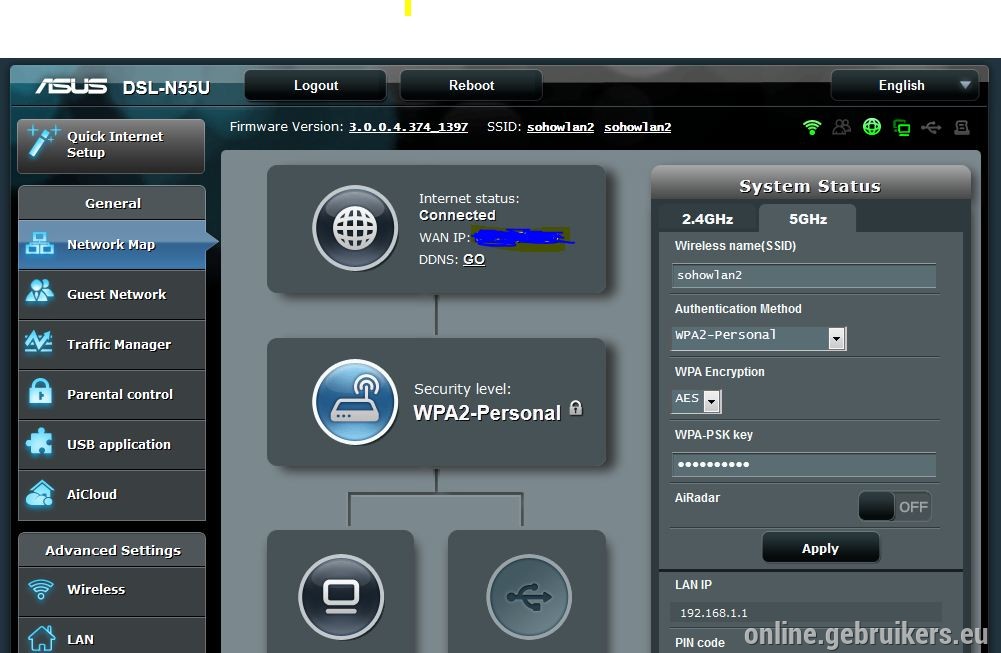Switch to the 2.4GHz tab
This screenshot has height=653, width=1001.
(x=707, y=219)
